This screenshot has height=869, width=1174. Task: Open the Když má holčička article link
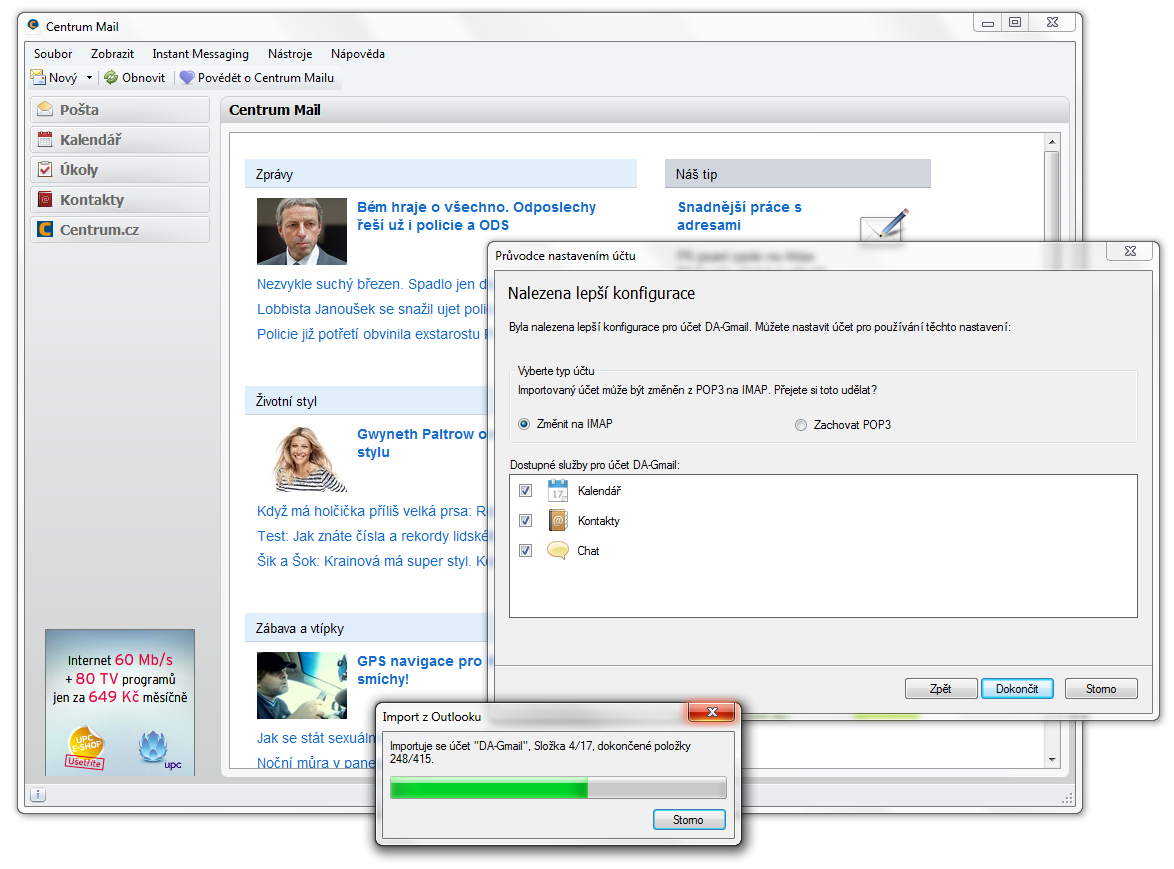click(x=371, y=511)
